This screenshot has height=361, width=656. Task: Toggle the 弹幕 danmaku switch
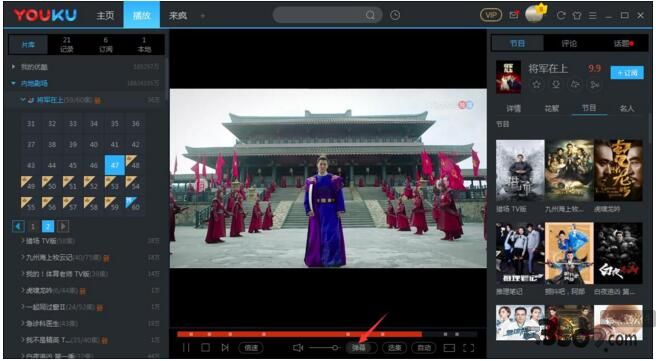coord(362,348)
